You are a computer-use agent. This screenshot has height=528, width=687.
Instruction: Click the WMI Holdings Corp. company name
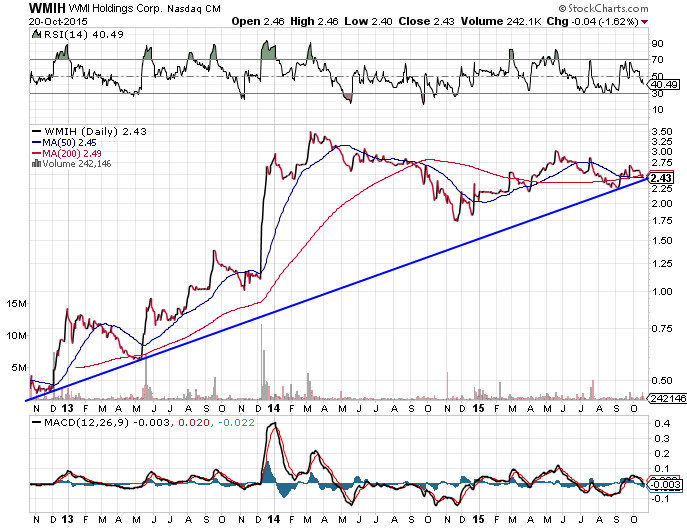tap(116, 8)
